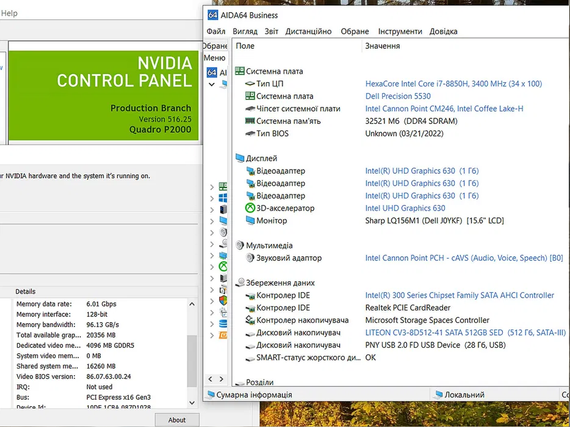Select the Memory bandwidth row in NVIDIA details
Image resolution: width=570 pixels, height=427 pixels.
[101, 325]
